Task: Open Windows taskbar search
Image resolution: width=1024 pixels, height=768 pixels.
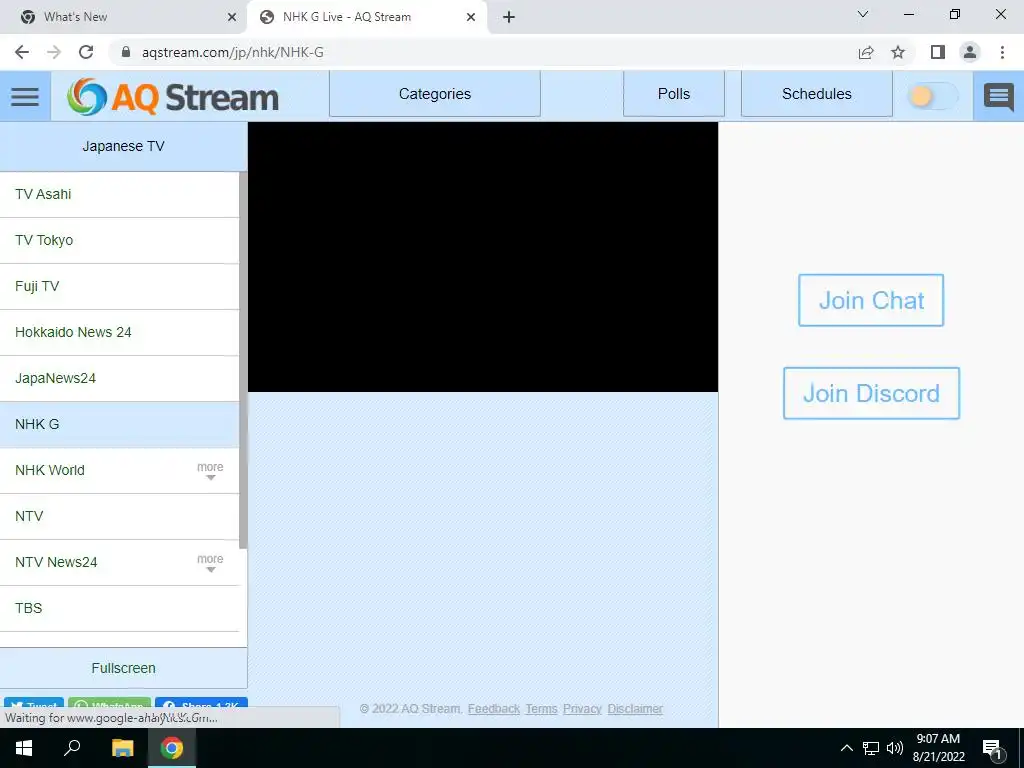Action: 72,748
